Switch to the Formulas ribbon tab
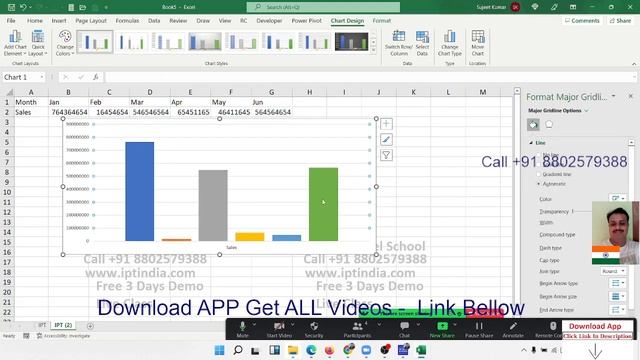The width and height of the screenshot is (640, 360). coord(127,20)
